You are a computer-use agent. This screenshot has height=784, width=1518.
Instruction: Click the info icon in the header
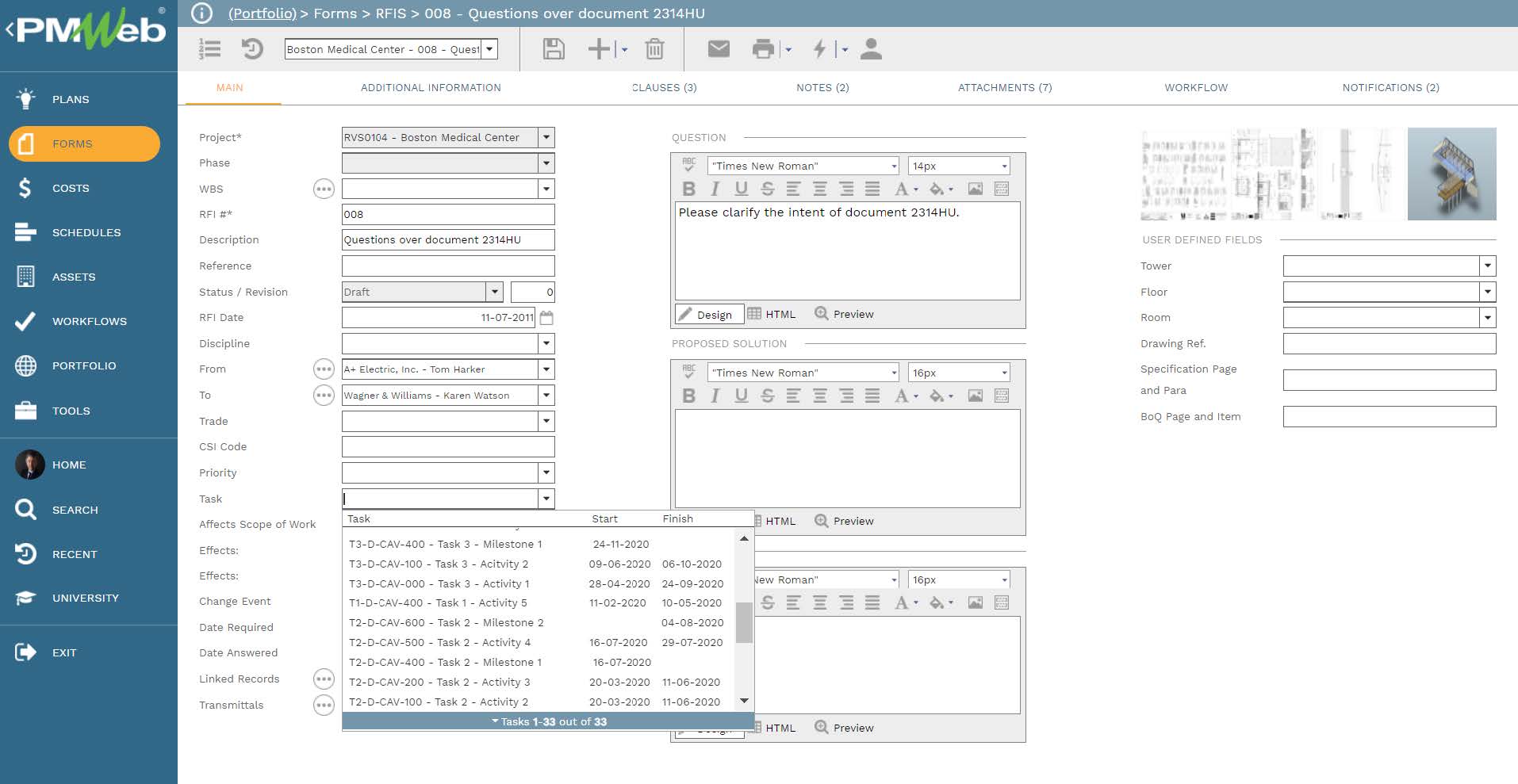coord(201,13)
